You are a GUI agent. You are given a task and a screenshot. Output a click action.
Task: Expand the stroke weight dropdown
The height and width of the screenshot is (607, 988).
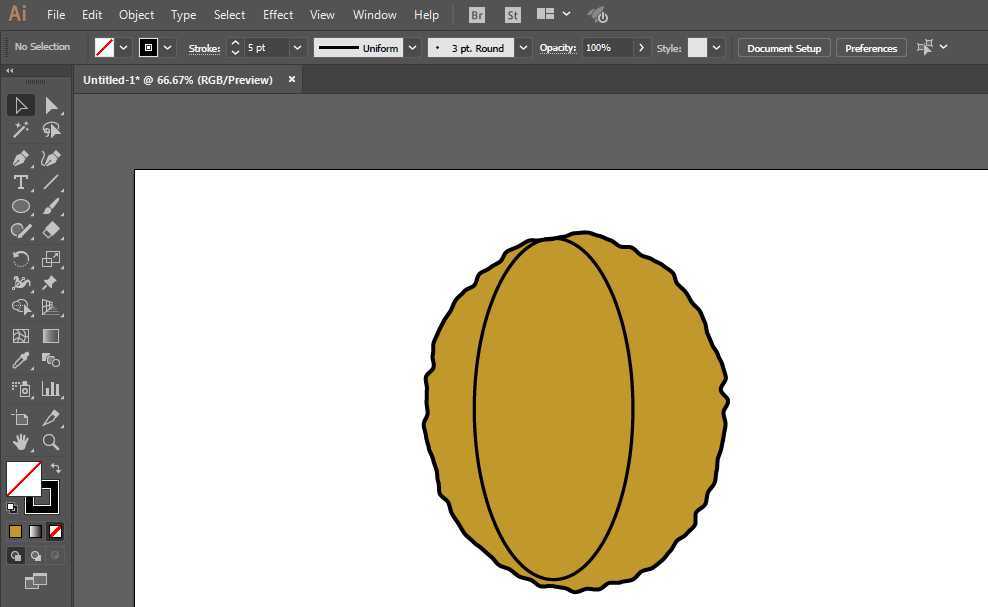click(297, 47)
